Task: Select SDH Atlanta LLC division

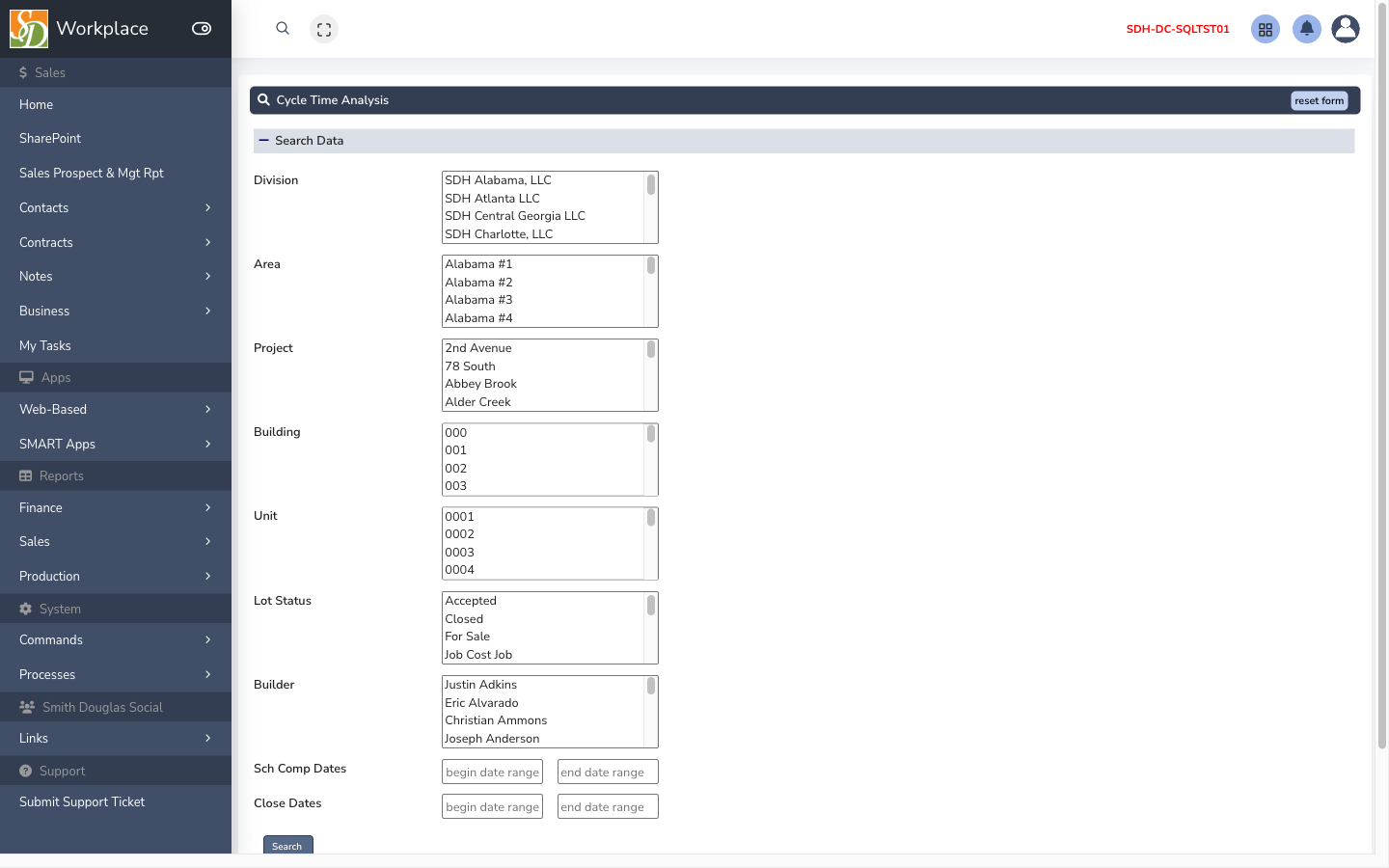Action: click(x=543, y=199)
